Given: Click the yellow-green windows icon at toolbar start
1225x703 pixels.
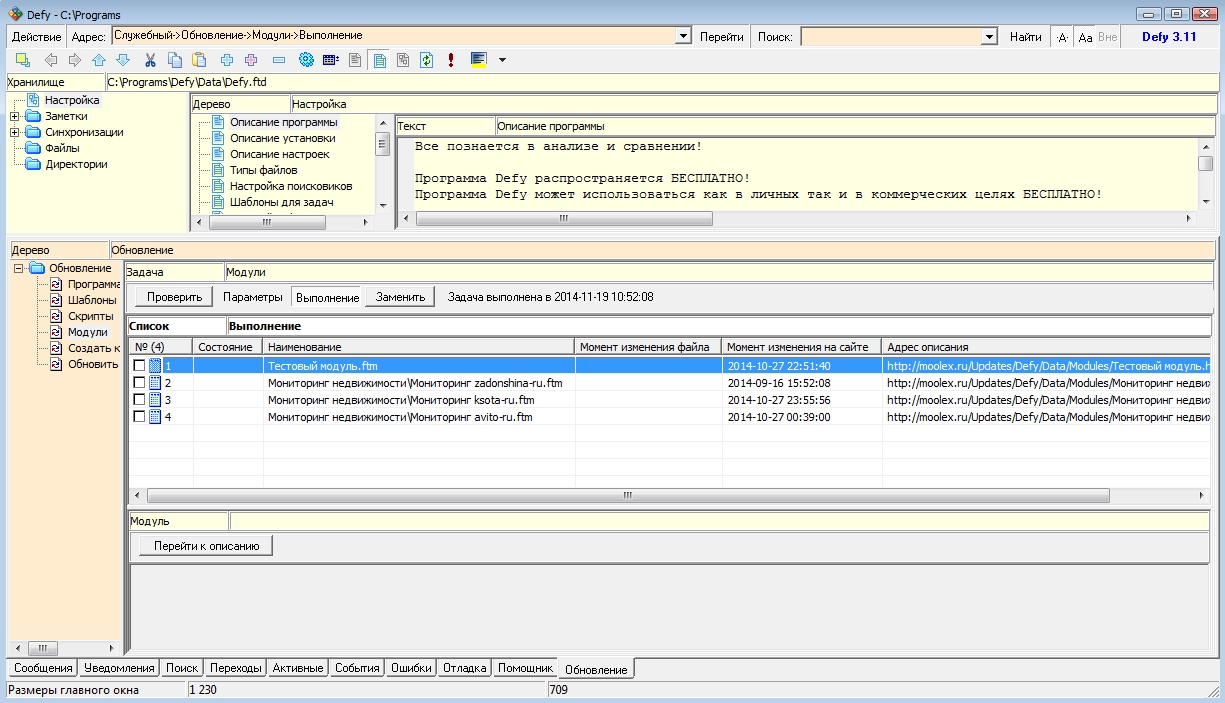Looking at the screenshot, I should pos(23,60).
